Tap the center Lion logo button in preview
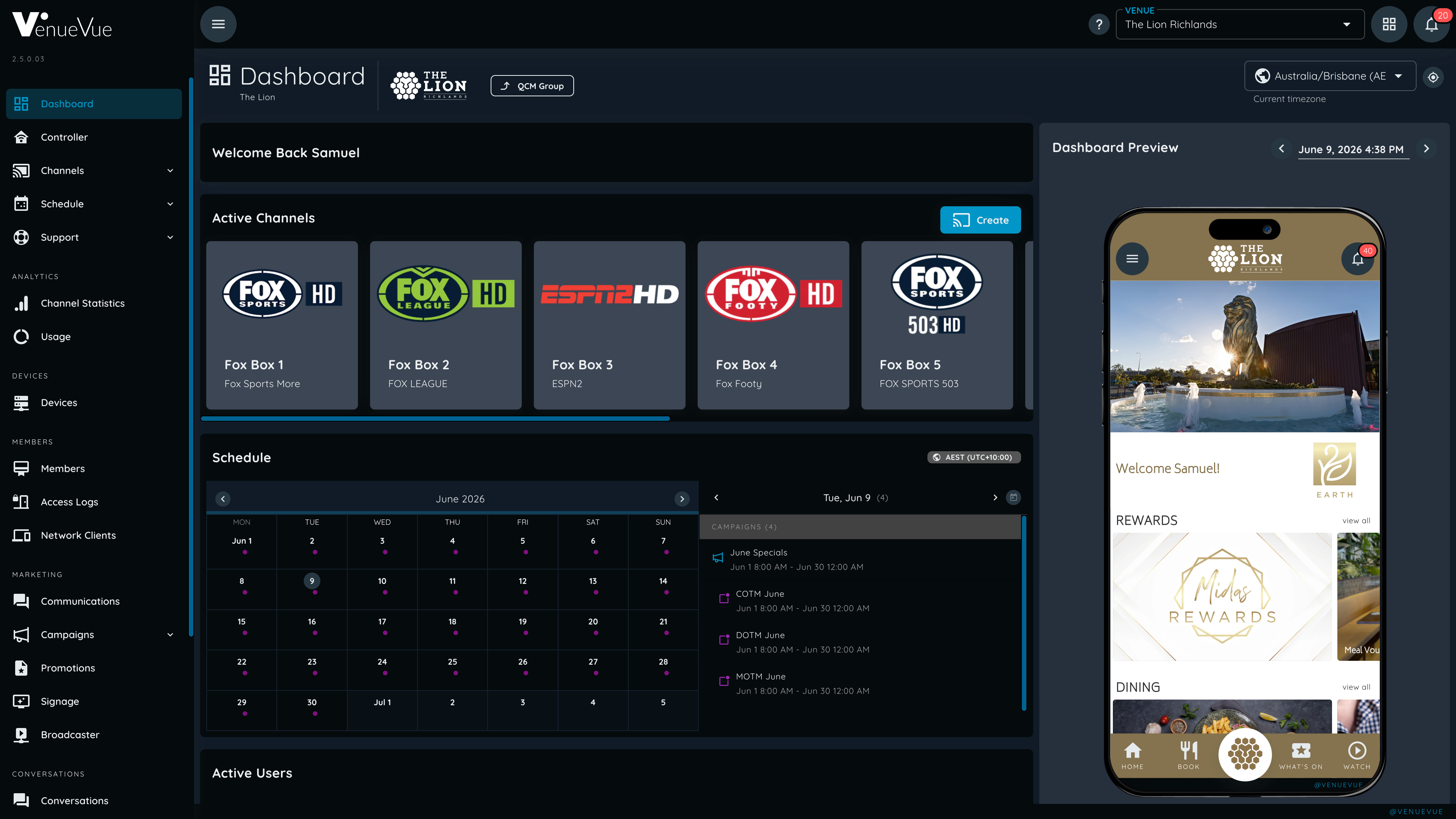This screenshot has height=819, width=1456. [1244, 755]
